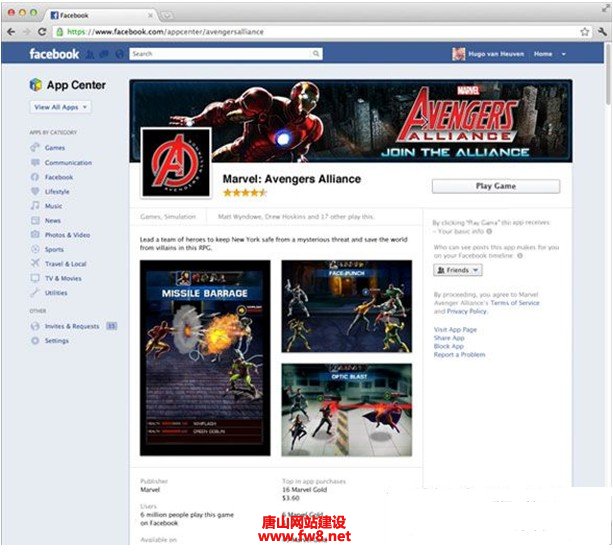Click the Settings gear icon in sidebar
Image resolution: width=613 pixels, height=552 pixels.
[35, 341]
